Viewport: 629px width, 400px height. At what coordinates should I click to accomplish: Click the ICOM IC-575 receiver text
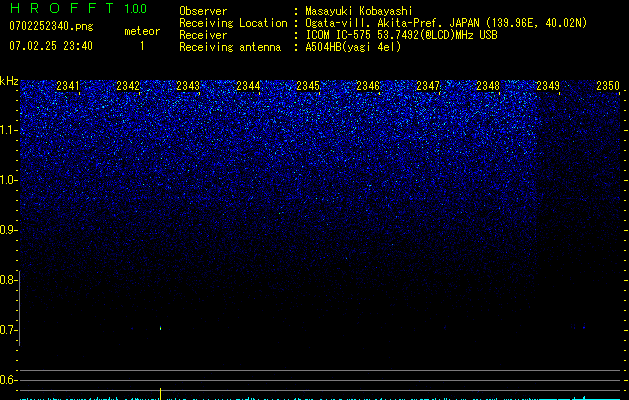coord(401,35)
